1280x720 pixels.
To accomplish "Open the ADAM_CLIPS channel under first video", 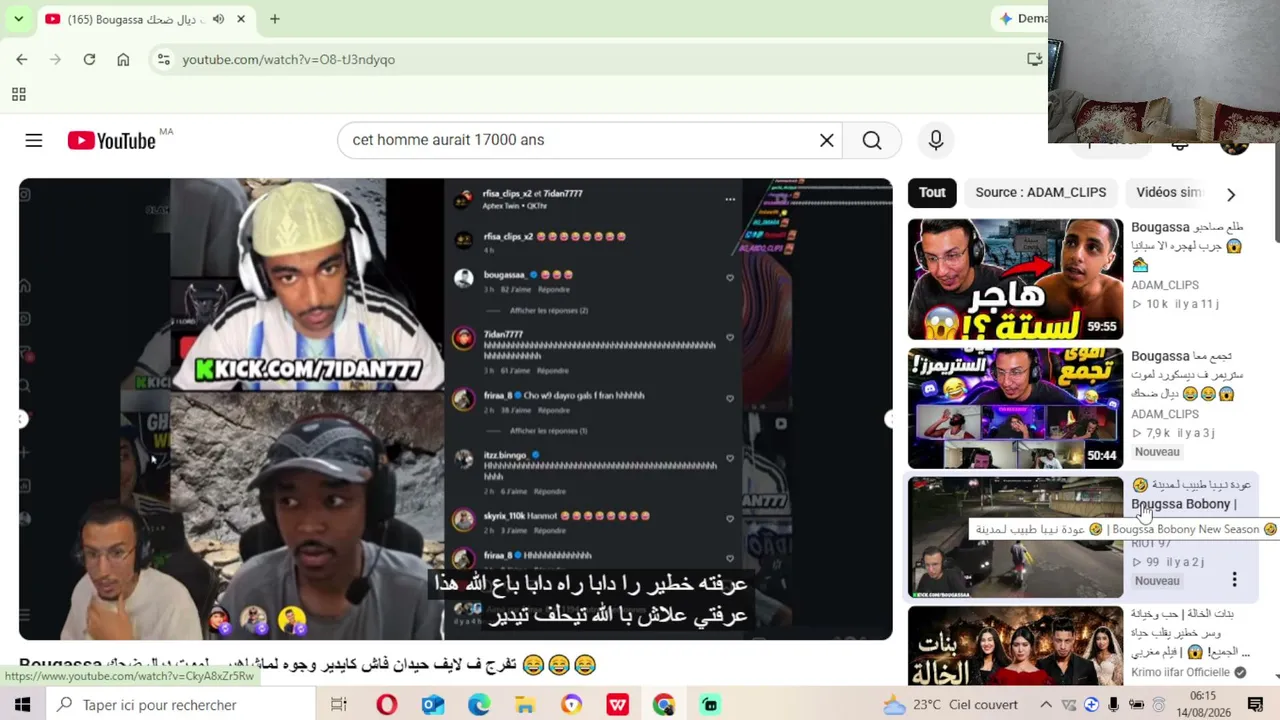I will coord(1165,285).
